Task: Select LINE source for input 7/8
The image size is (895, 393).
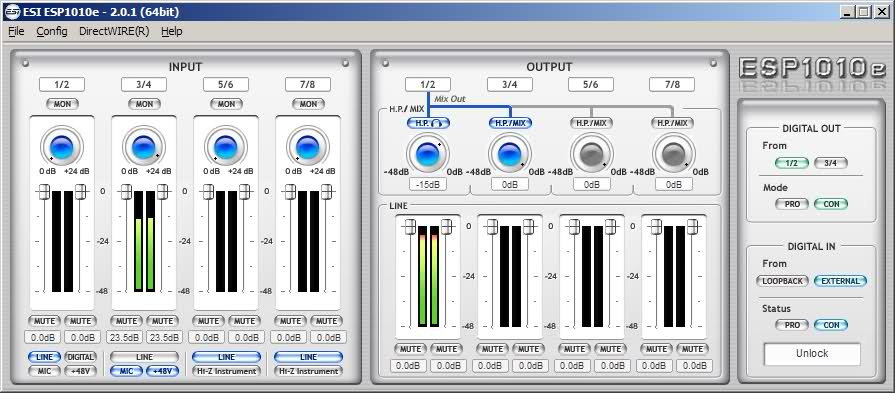Action: coord(308,357)
